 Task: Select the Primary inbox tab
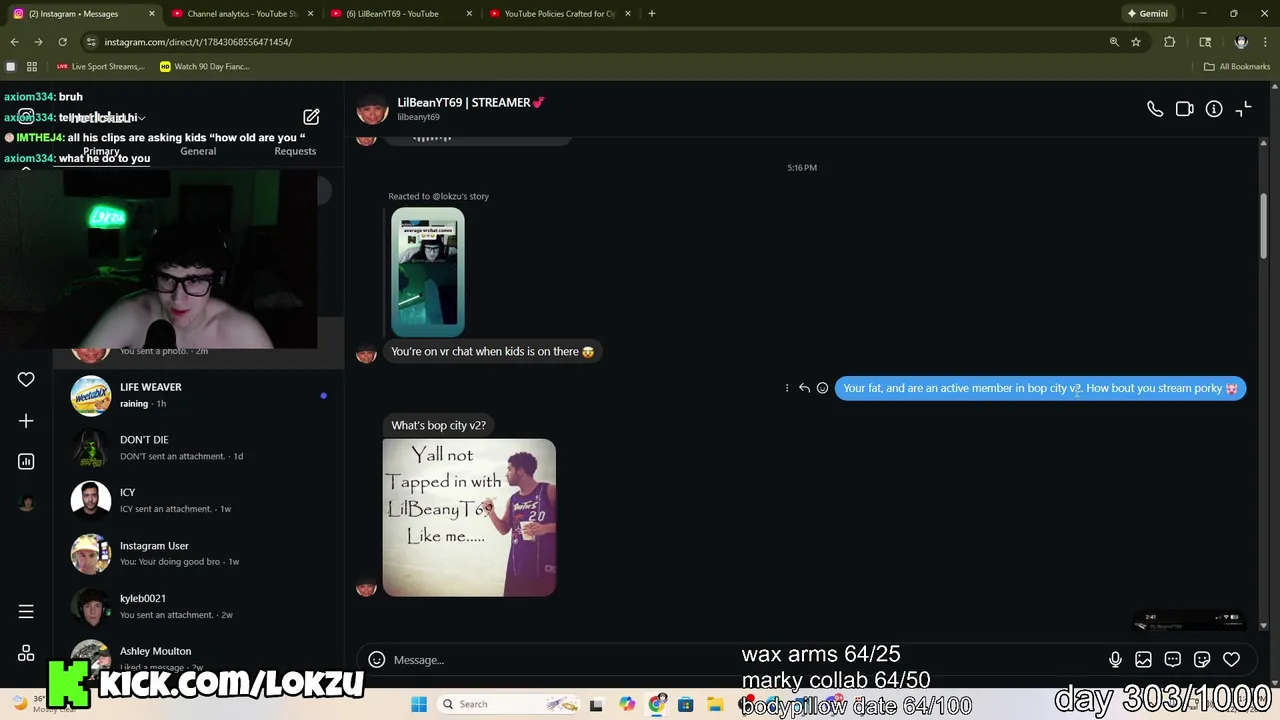coord(101,151)
